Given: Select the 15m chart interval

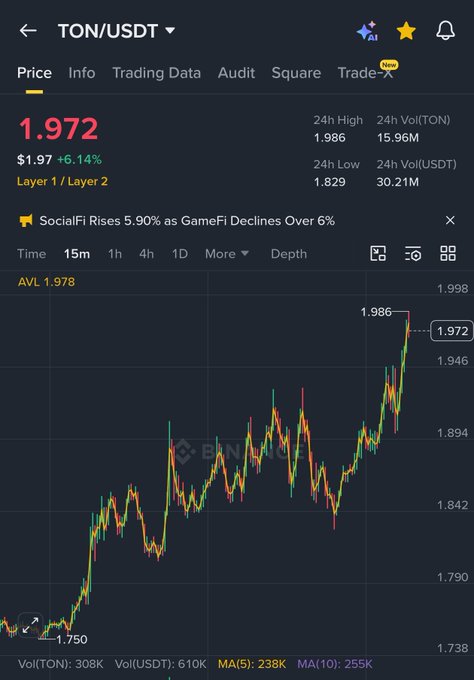Looking at the screenshot, I should pyautogui.click(x=77, y=254).
